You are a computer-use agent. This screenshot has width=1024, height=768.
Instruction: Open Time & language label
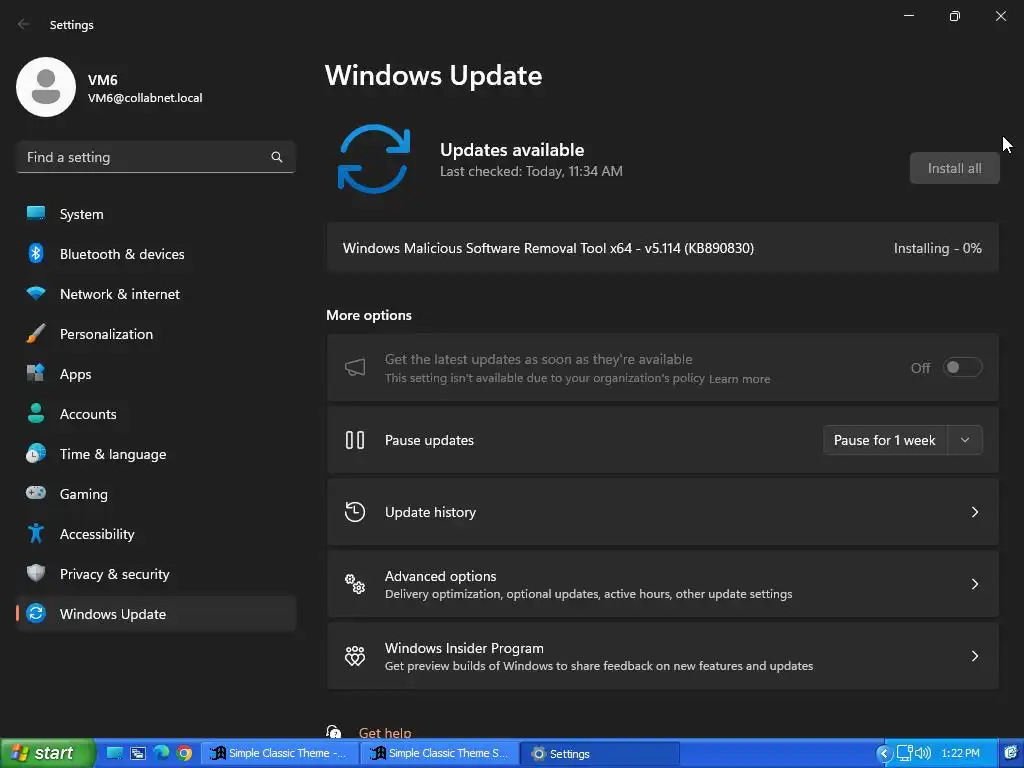pyautogui.click(x=113, y=454)
